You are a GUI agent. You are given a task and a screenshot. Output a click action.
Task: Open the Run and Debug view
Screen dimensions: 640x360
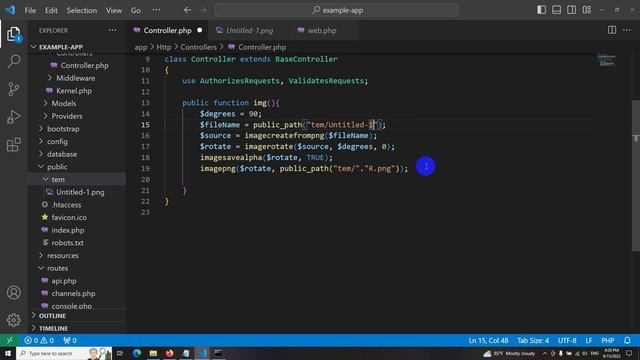(x=13, y=117)
